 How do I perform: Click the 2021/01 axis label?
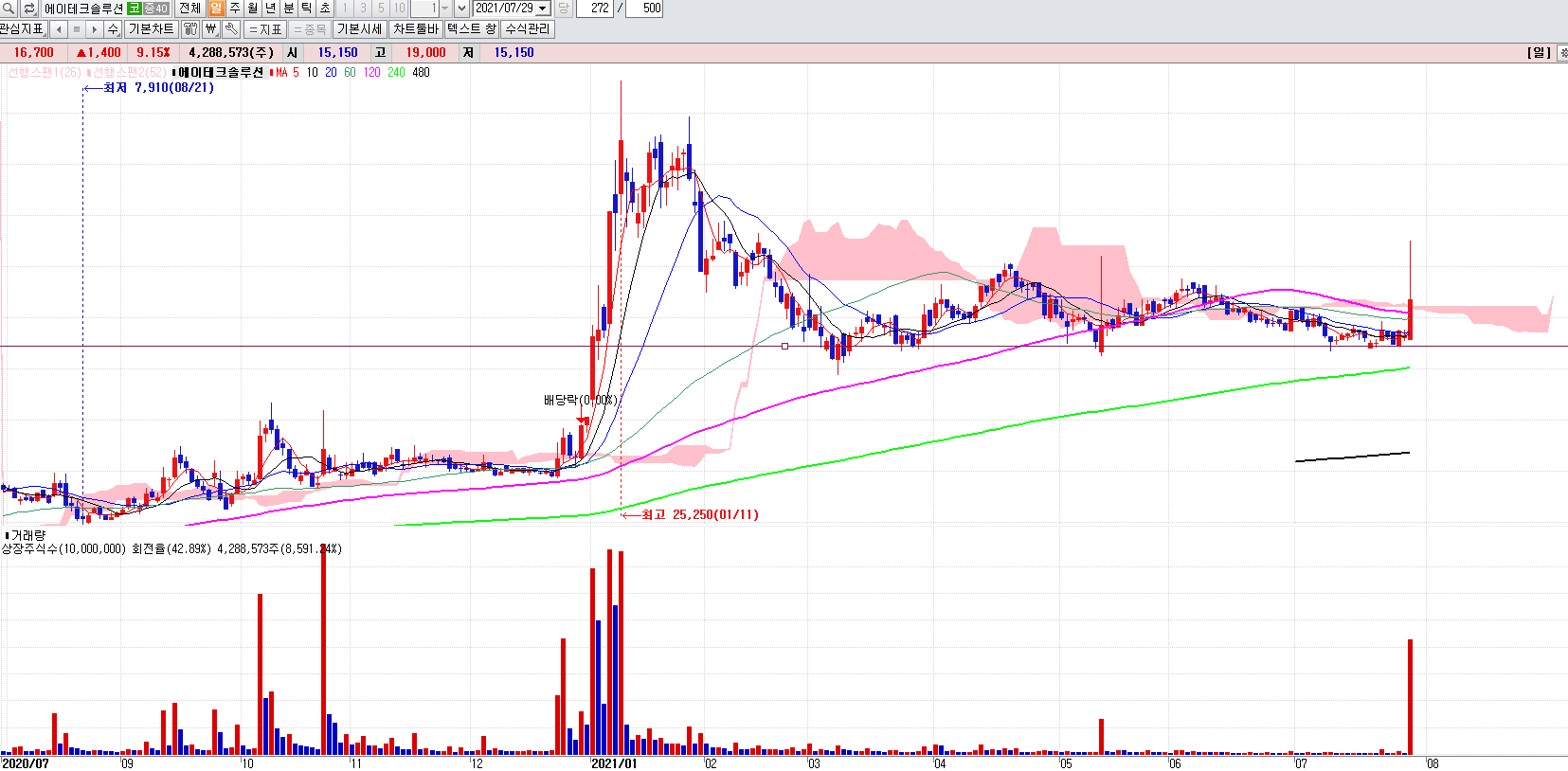pos(614,763)
